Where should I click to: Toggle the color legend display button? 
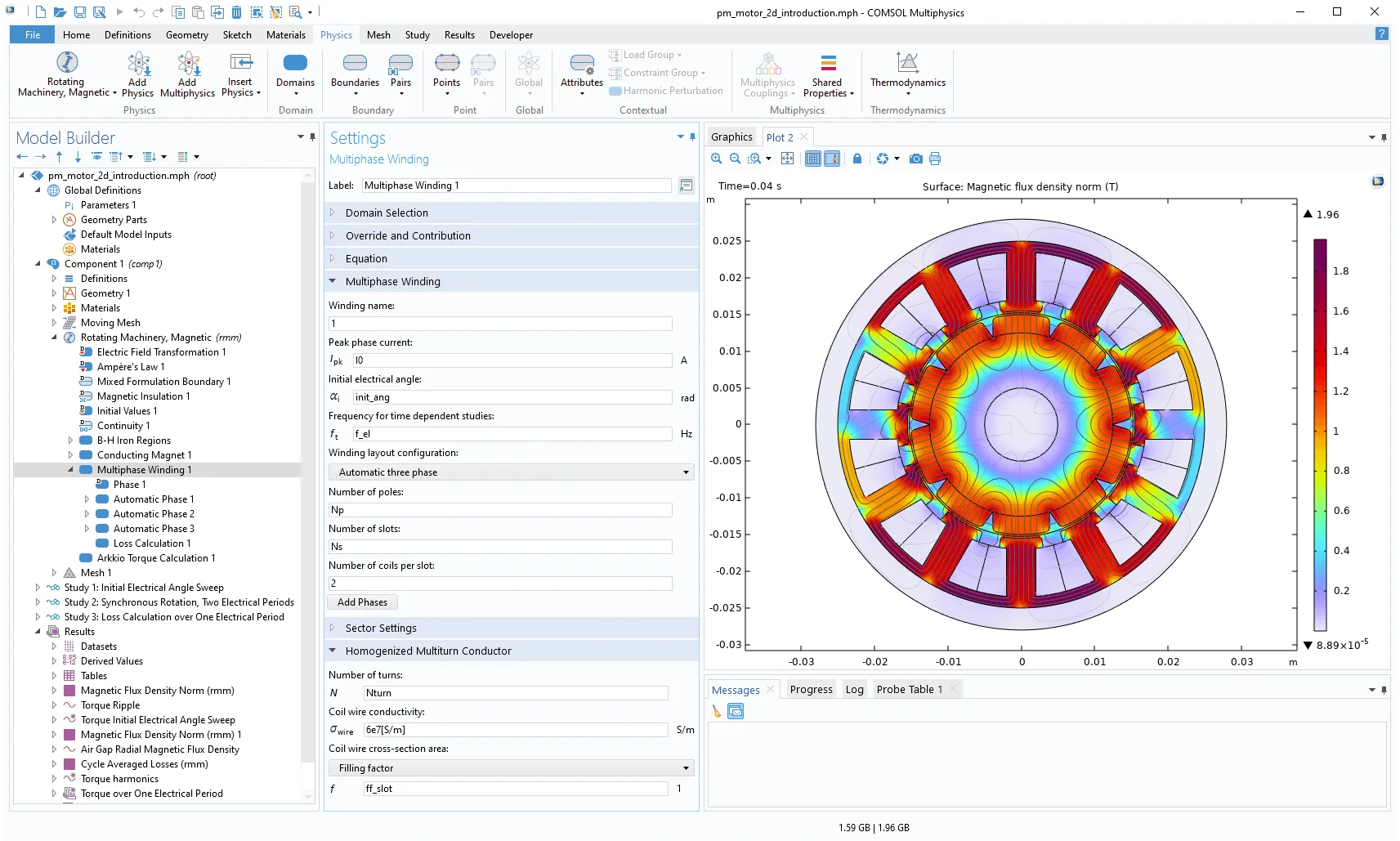click(x=832, y=159)
